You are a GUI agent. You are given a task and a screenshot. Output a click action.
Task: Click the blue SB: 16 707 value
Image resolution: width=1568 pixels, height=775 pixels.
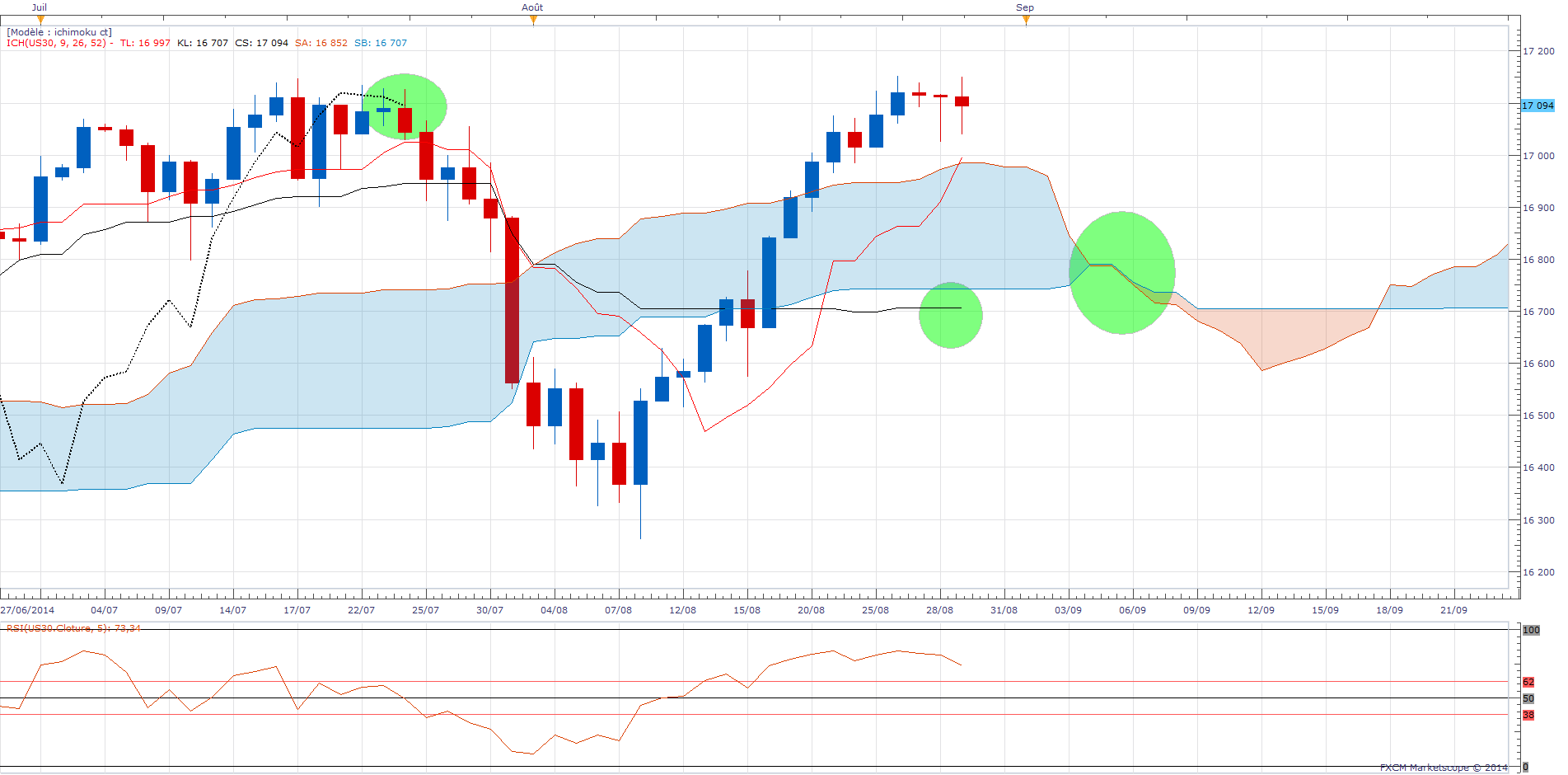(x=381, y=43)
